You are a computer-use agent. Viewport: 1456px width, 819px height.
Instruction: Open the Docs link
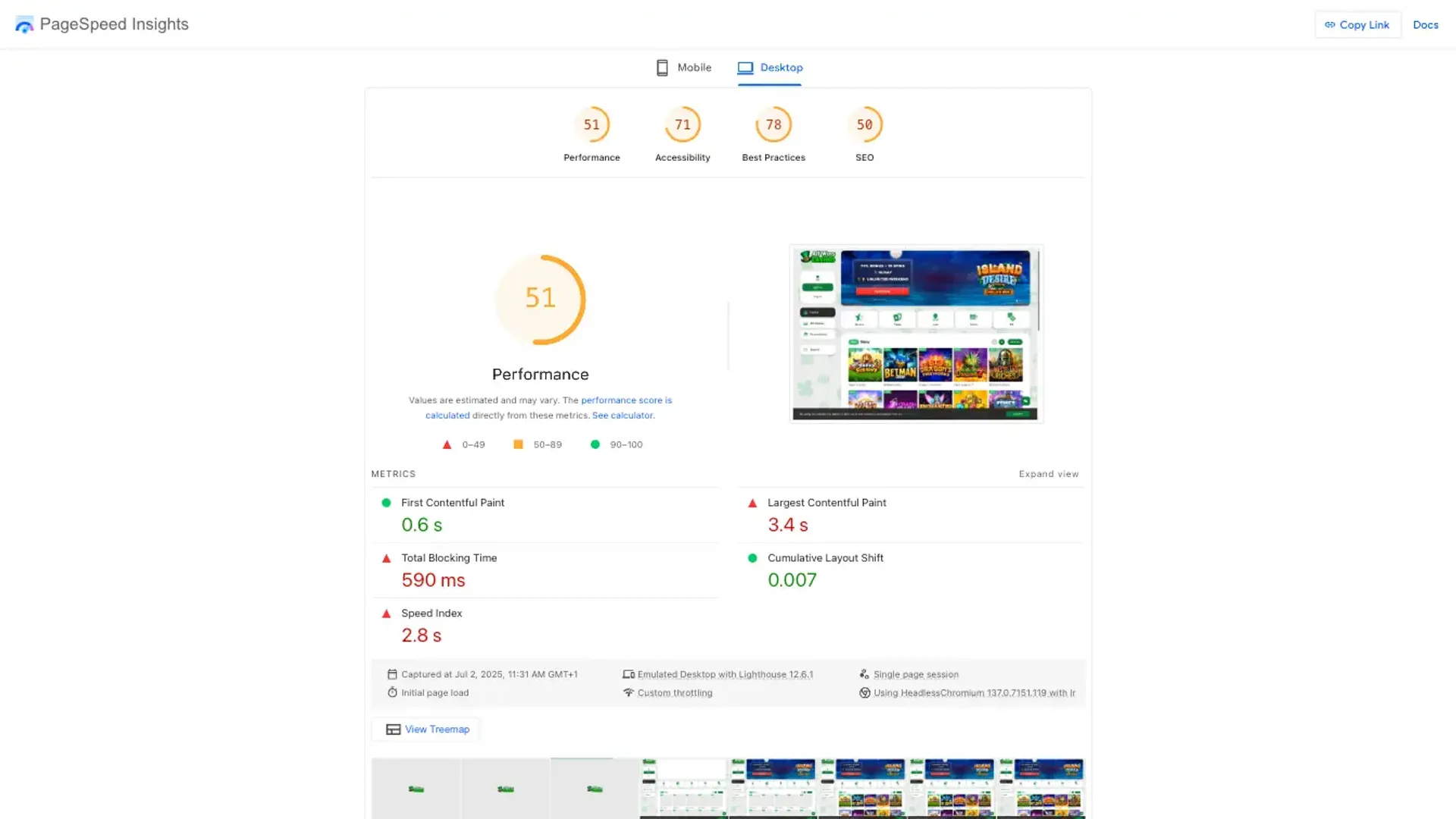[x=1426, y=25]
